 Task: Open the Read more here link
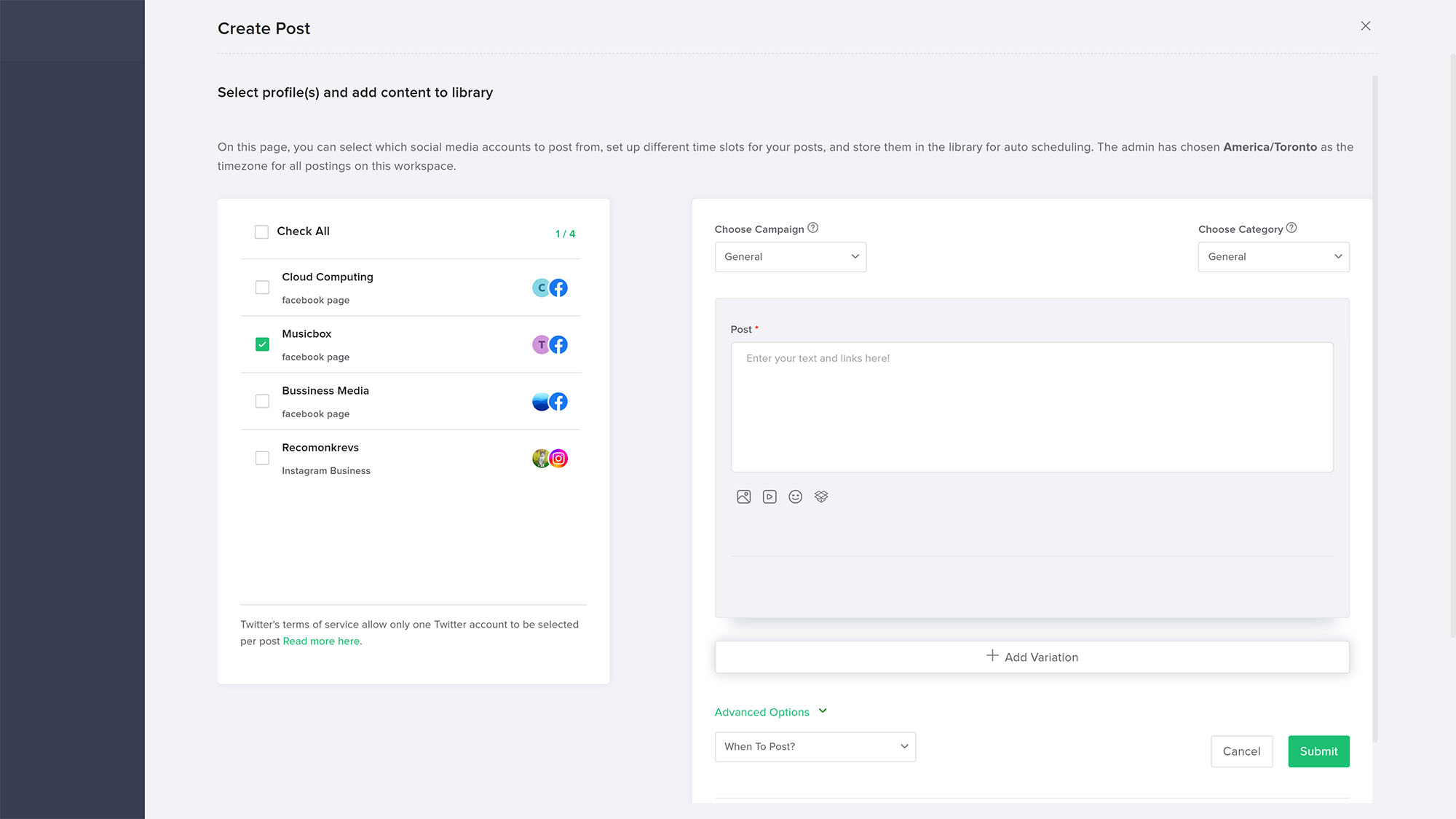tap(321, 641)
